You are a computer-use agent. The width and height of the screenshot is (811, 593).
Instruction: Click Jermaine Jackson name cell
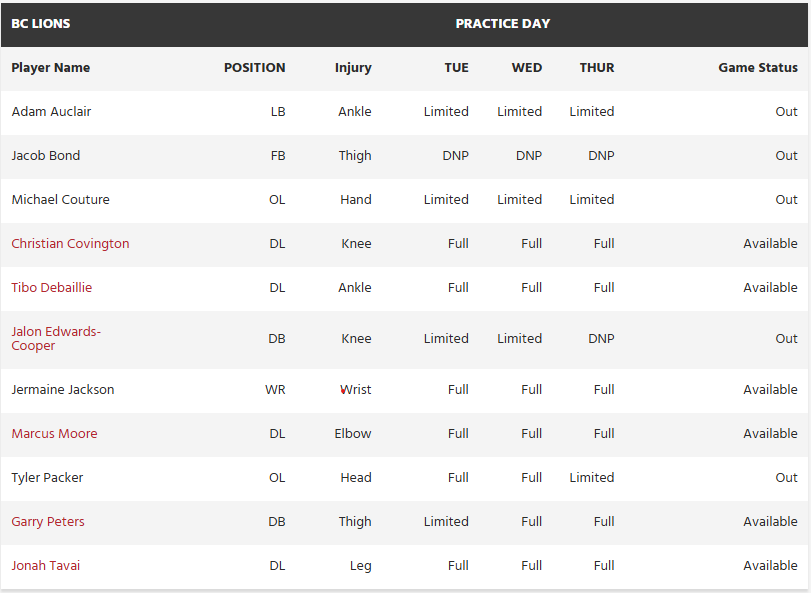coord(63,390)
